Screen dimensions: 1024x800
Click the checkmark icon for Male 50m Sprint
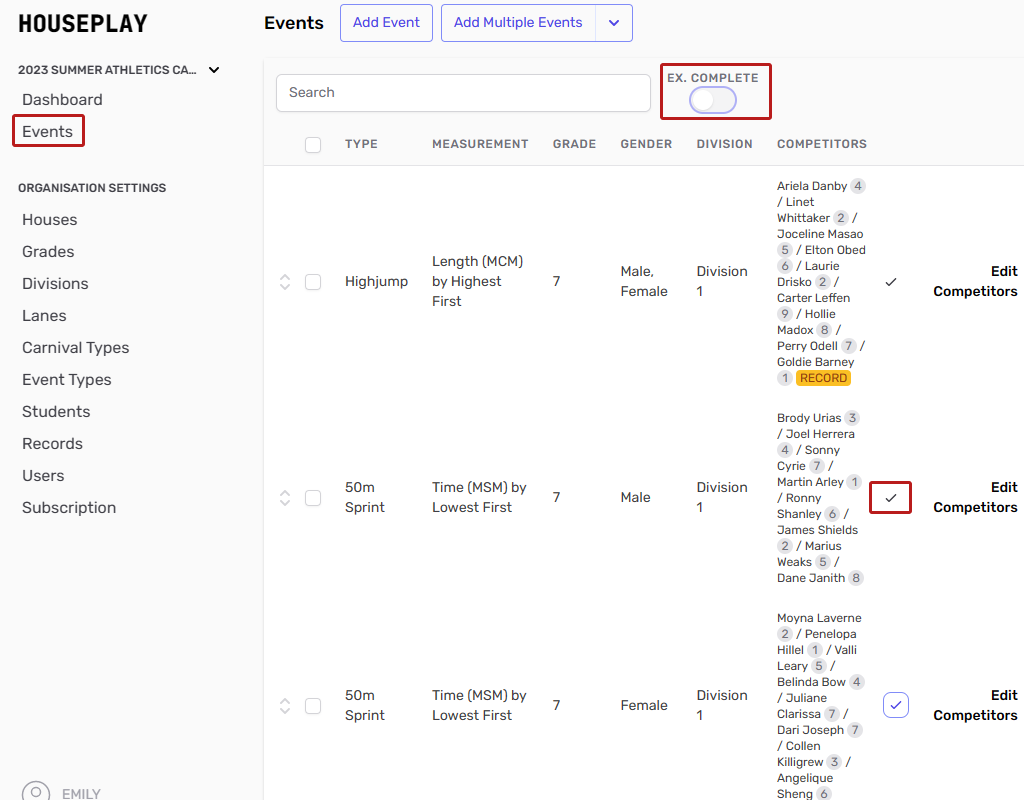(890, 497)
